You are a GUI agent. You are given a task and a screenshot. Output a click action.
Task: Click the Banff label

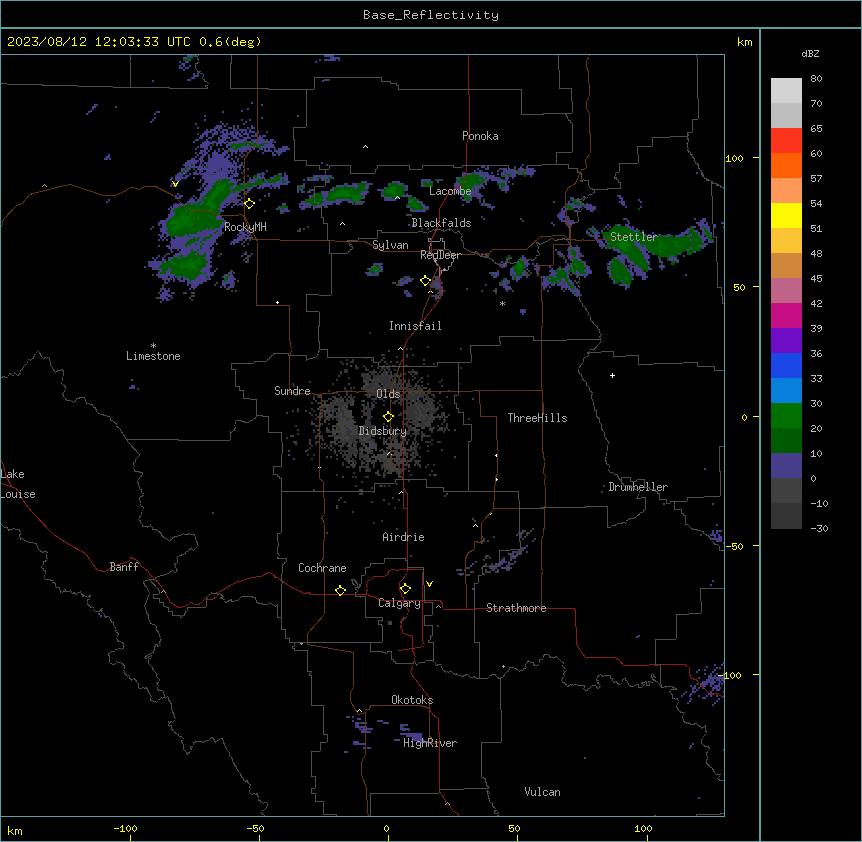[124, 567]
